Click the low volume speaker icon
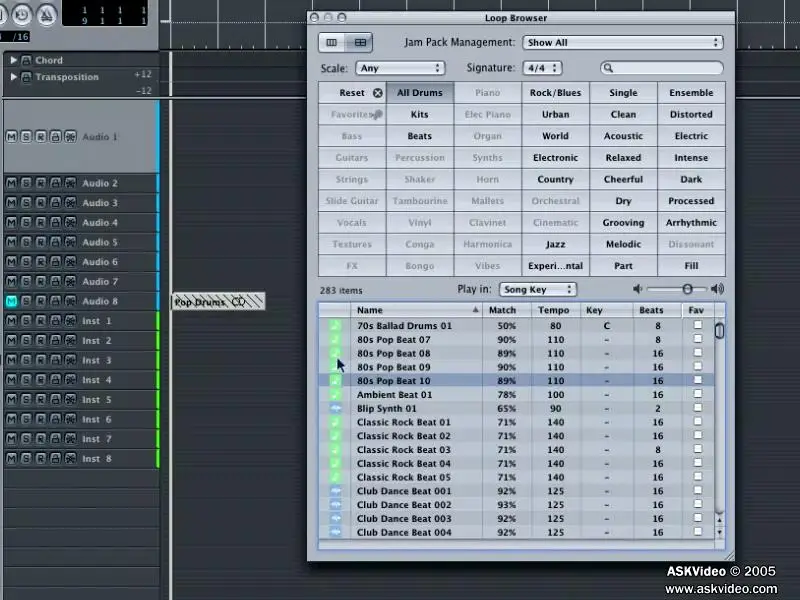 [x=638, y=289]
